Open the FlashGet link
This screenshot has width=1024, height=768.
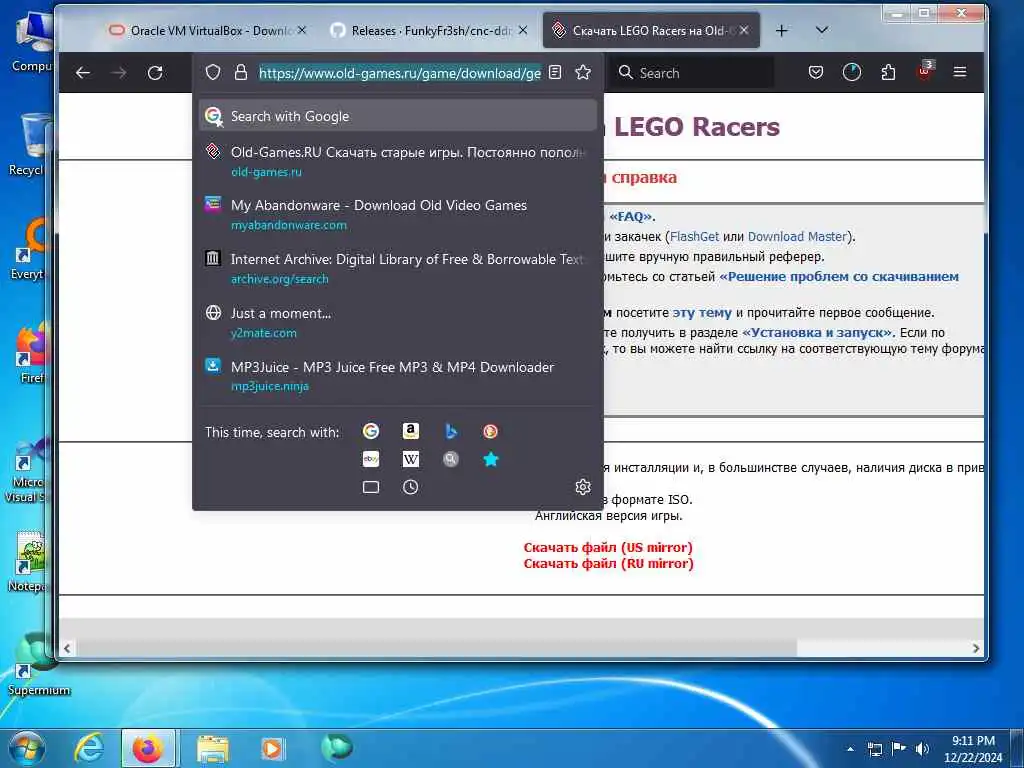(x=694, y=236)
